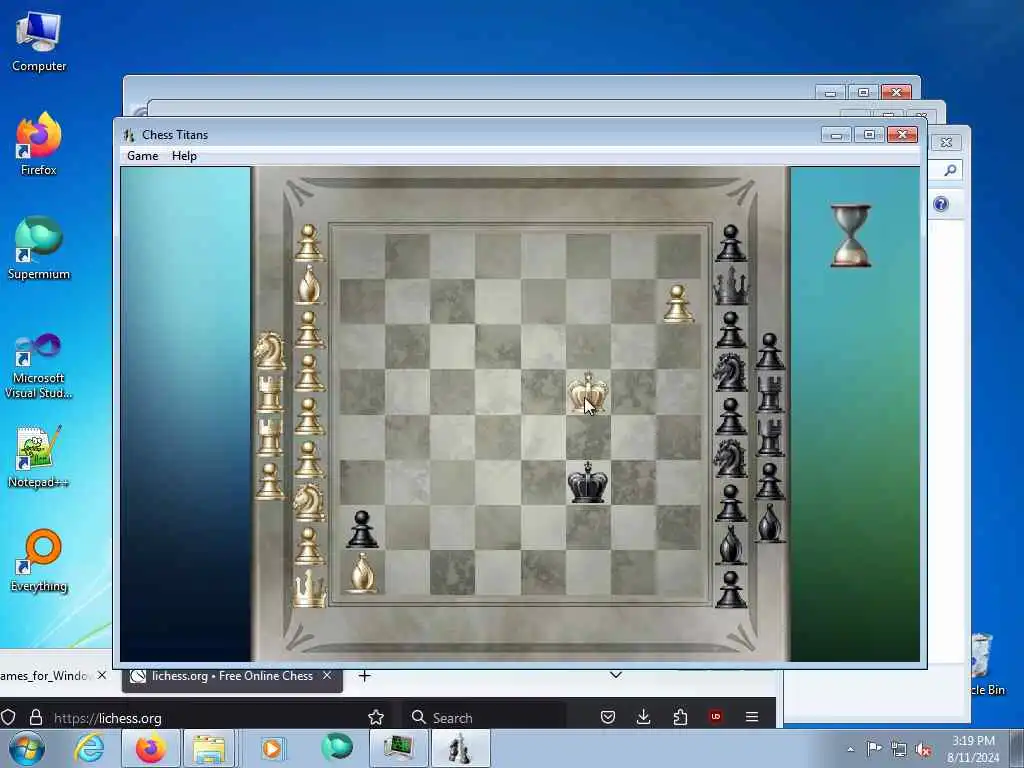Open the Recycle Bin desktop icon
Screen dimensions: 1024x768
point(983,663)
